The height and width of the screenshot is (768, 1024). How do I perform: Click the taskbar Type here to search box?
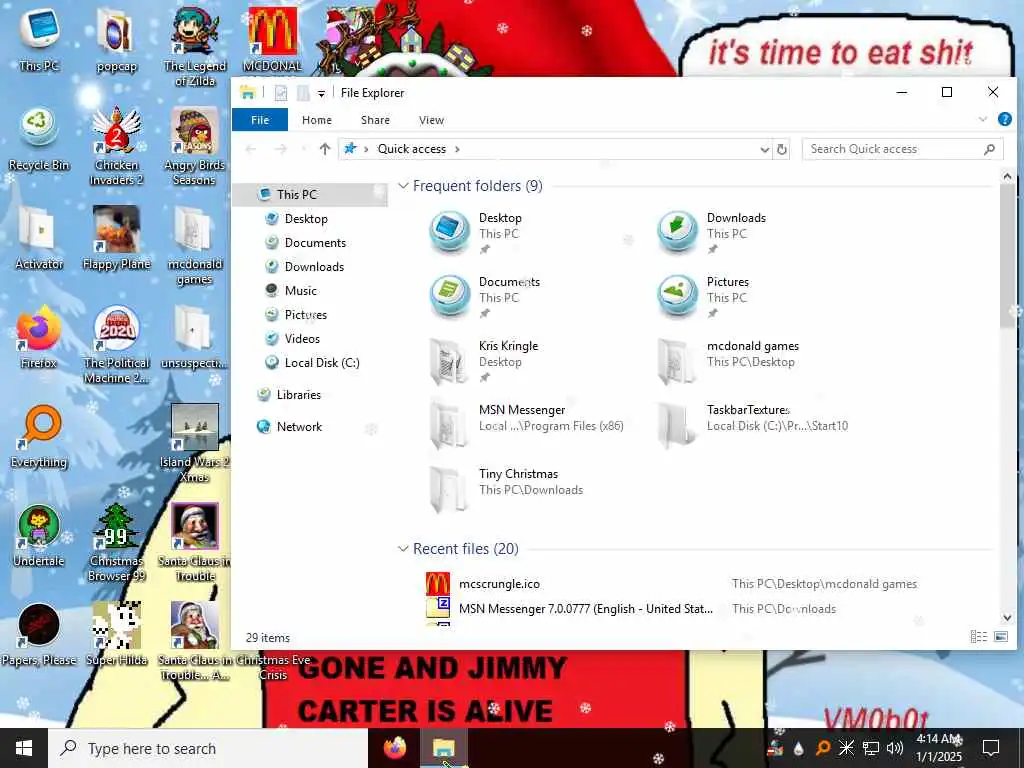pyautogui.click(x=208, y=748)
